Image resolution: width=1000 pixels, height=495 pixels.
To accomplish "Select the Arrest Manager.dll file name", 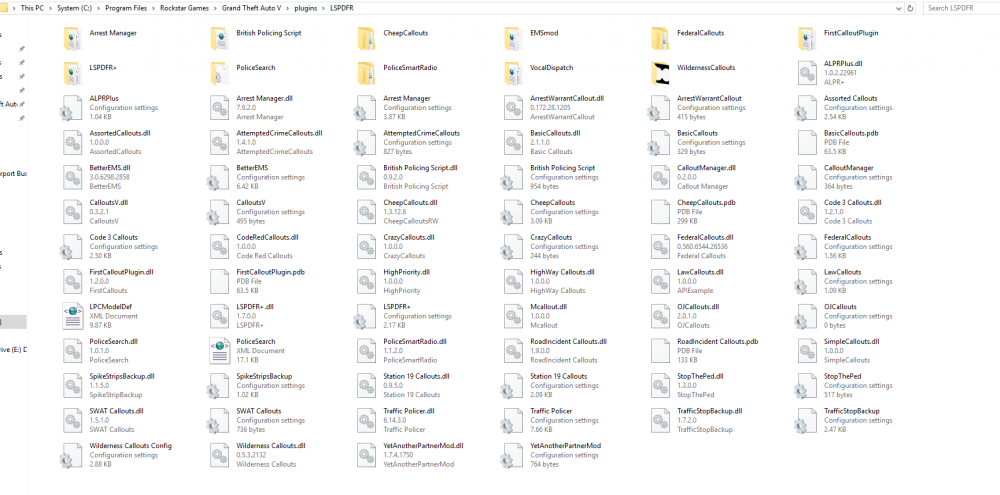I will click(x=264, y=99).
